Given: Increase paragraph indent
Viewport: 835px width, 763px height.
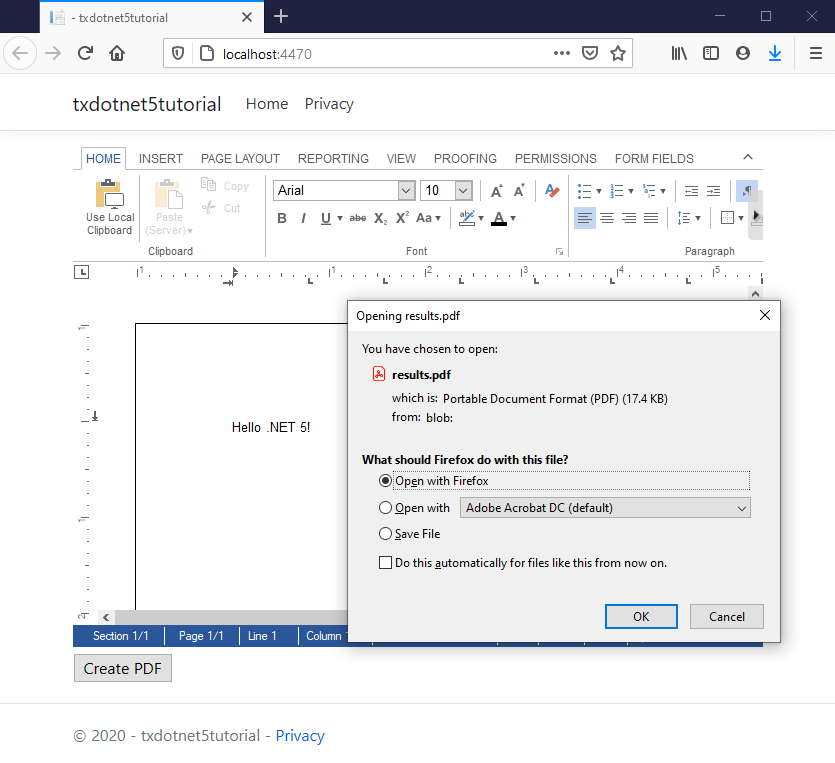Looking at the screenshot, I should pos(713,191).
